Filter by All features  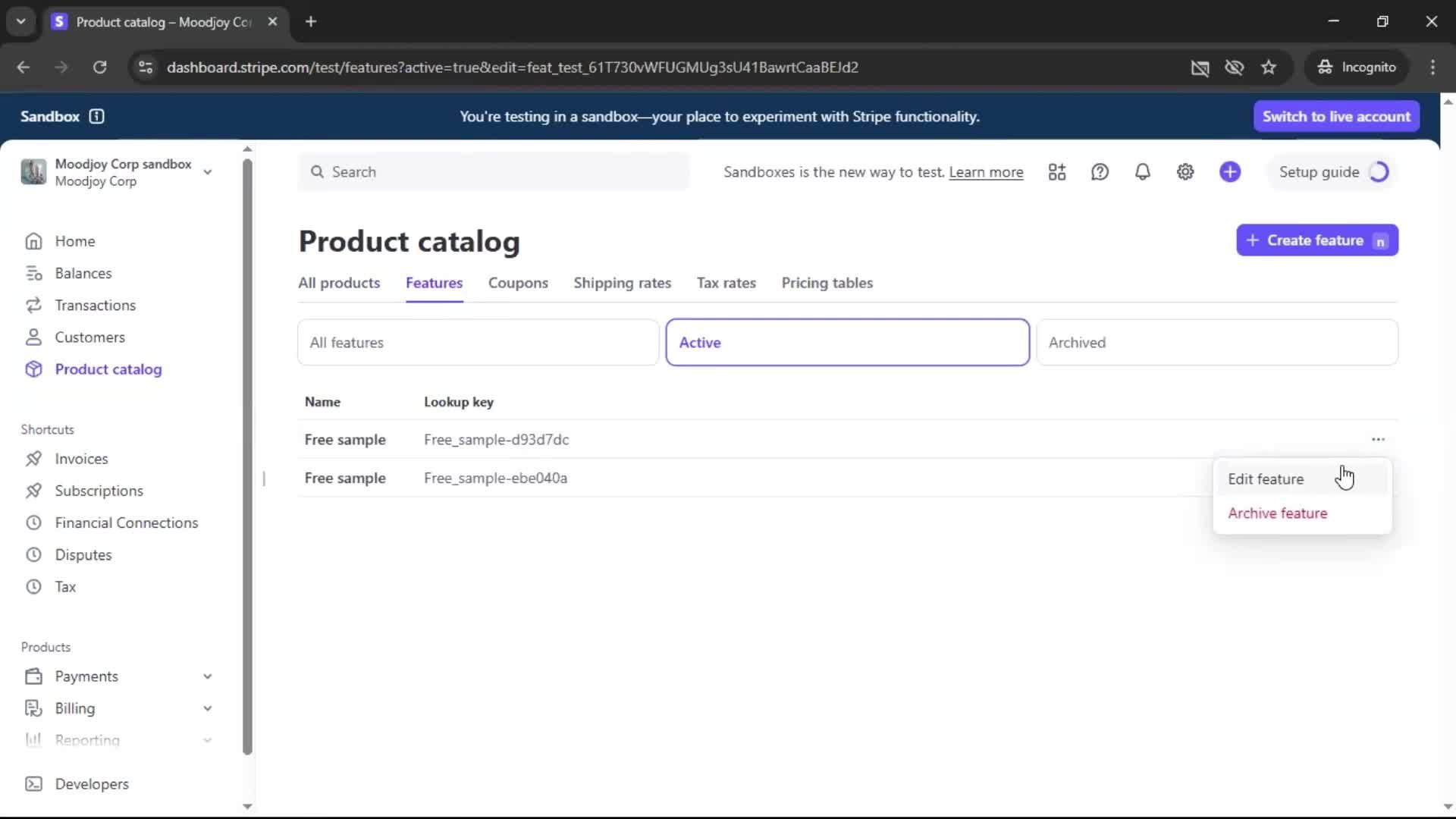(x=478, y=343)
